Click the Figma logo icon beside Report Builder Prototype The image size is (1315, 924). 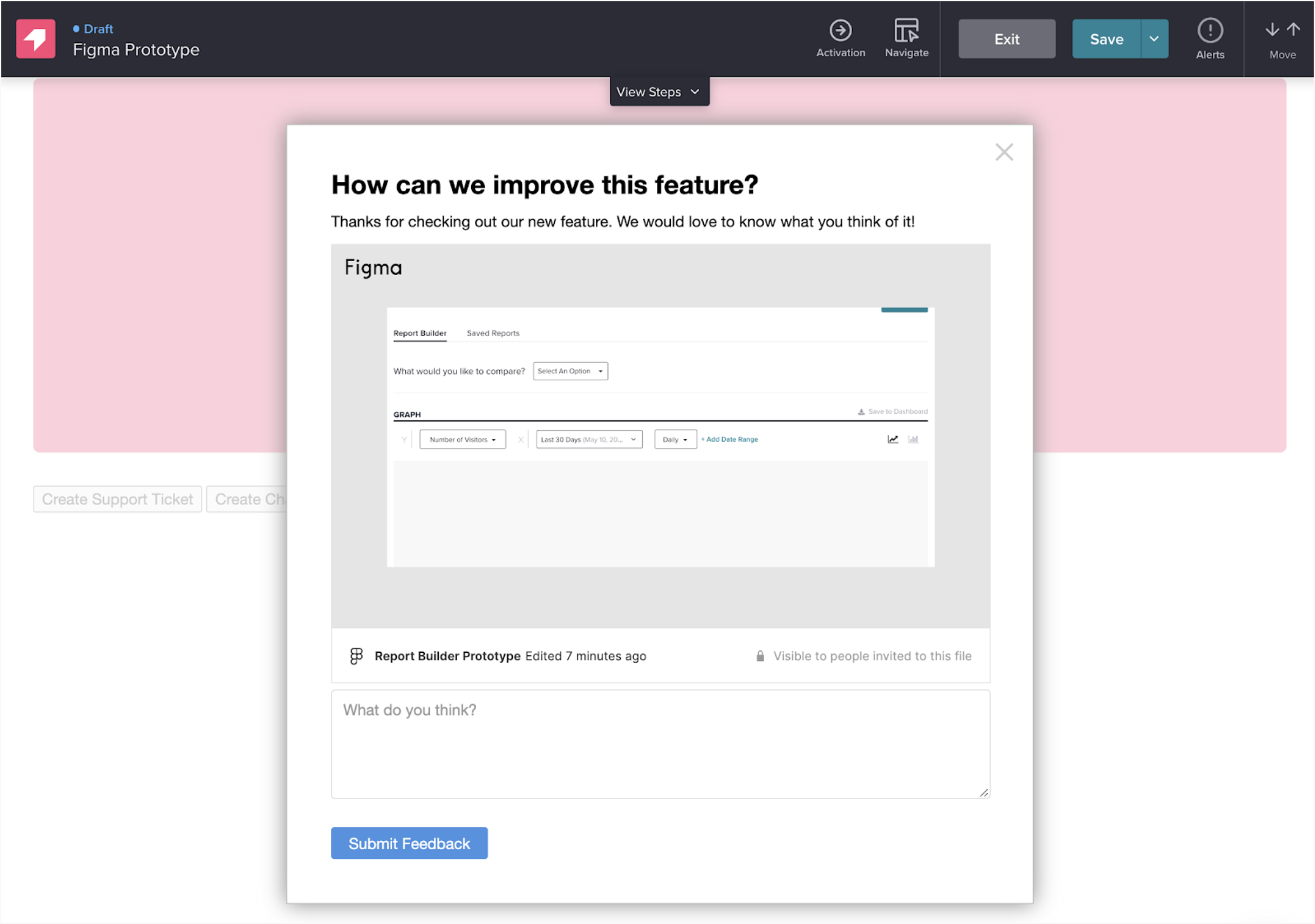coord(356,656)
